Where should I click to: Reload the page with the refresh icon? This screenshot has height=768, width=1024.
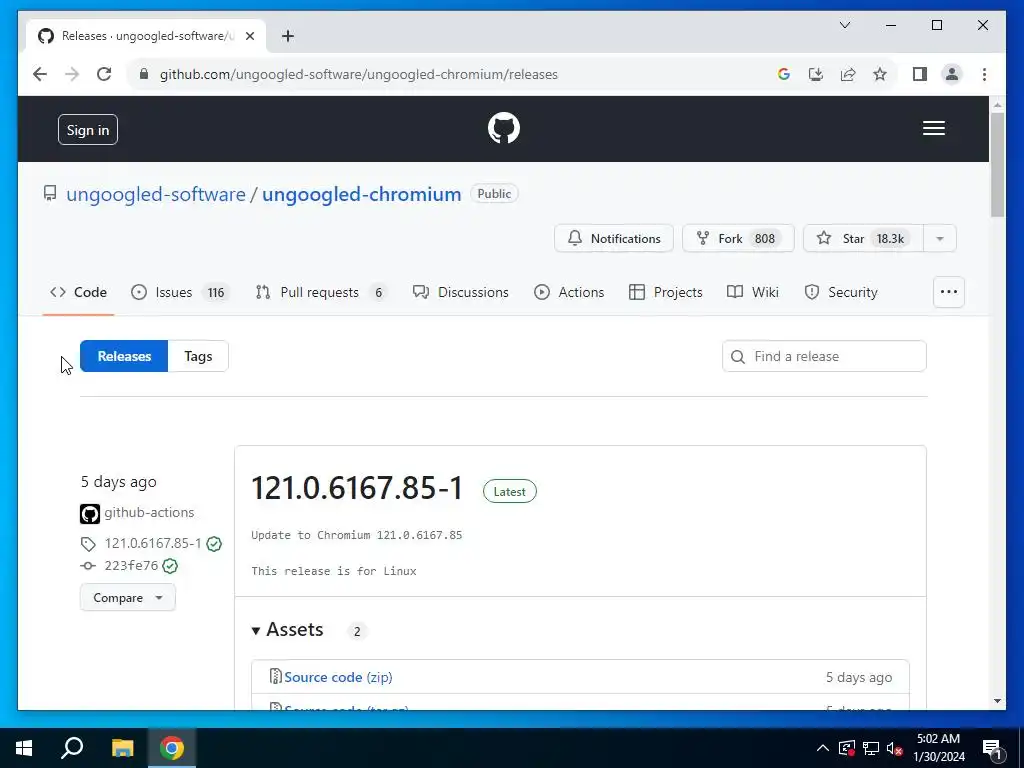click(104, 74)
